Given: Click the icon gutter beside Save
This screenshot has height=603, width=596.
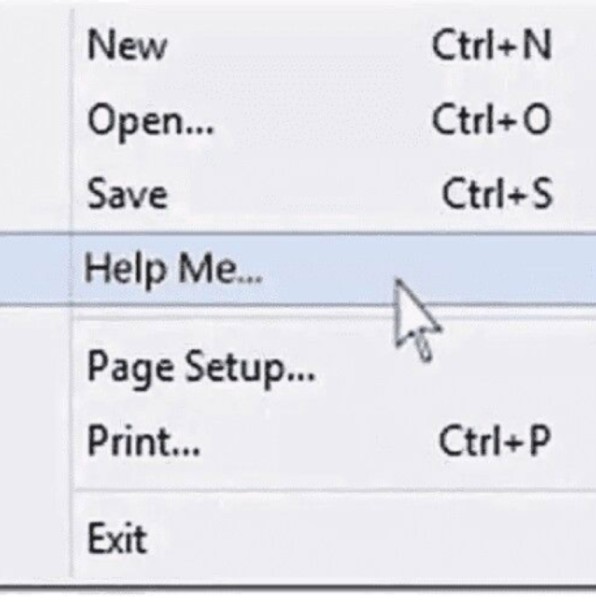Looking at the screenshot, I should 35,193.
